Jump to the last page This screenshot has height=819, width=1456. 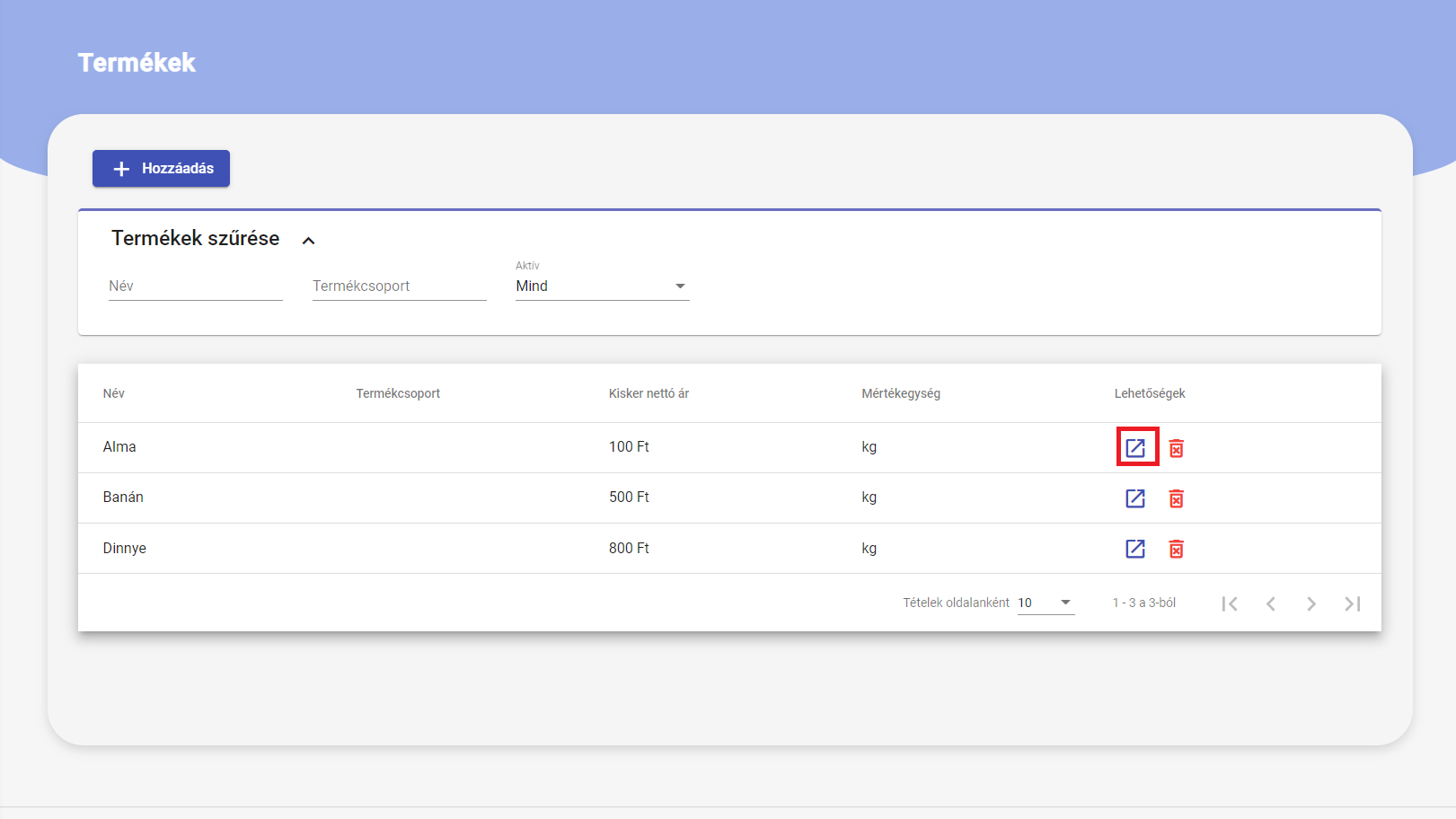click(x=1353, y=603)
